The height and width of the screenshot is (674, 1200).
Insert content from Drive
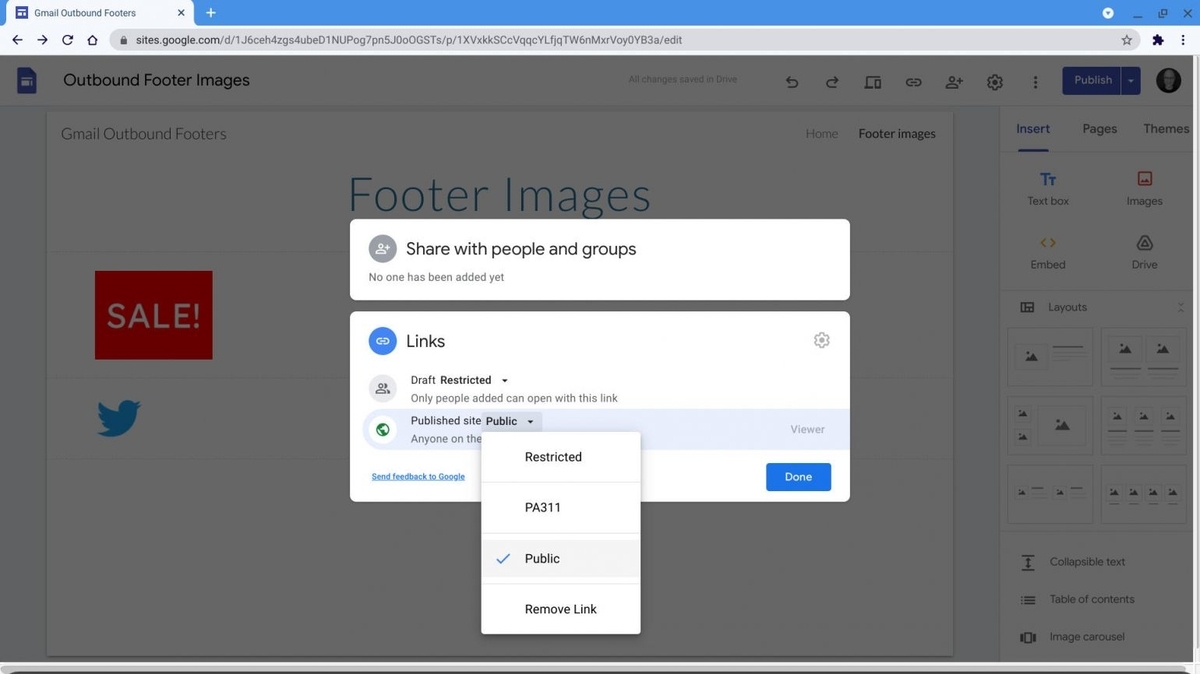coord(1144,252)
